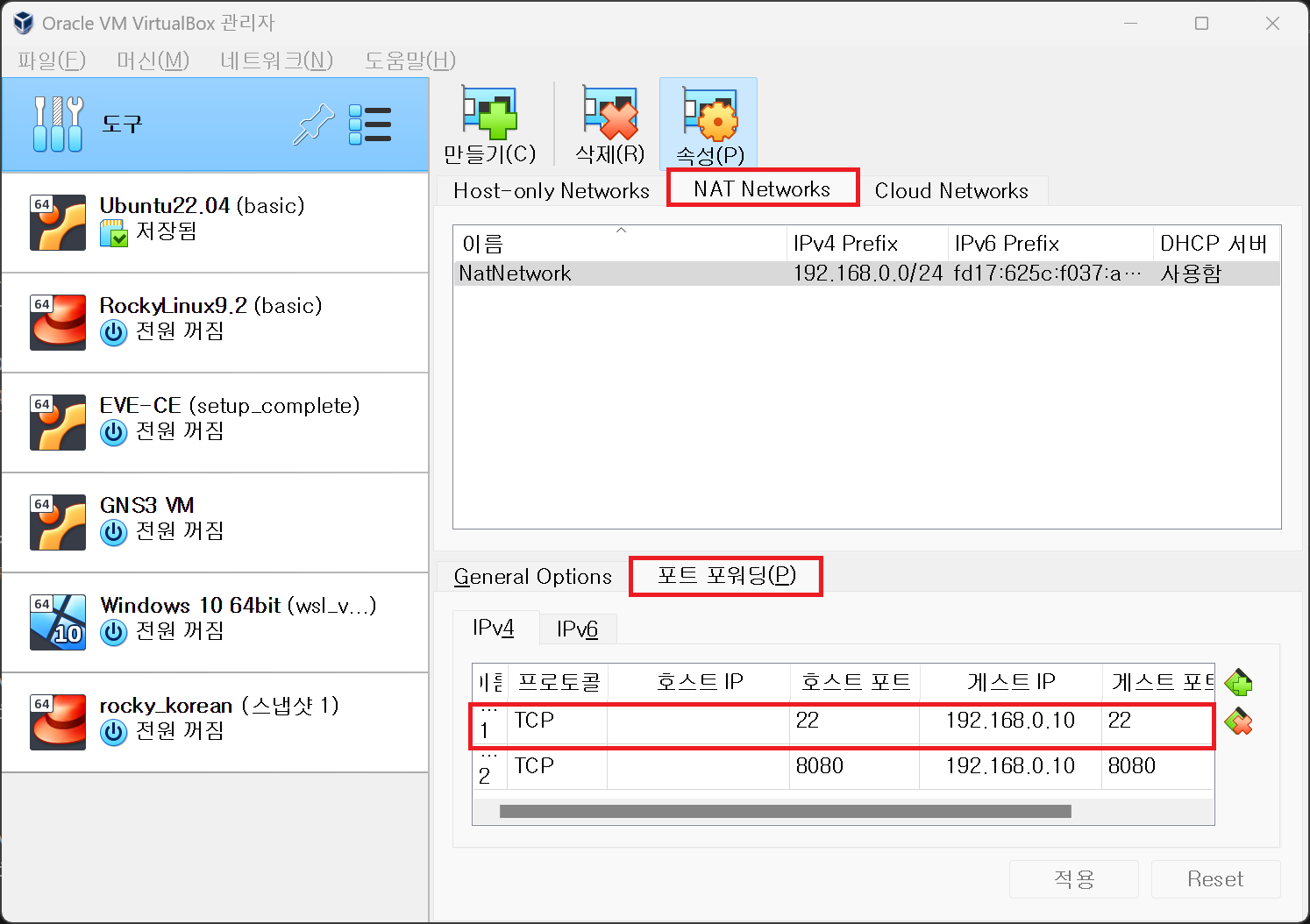Click guest port 22 cell
Screen dimensions: 1310x924
point(1158,721)
